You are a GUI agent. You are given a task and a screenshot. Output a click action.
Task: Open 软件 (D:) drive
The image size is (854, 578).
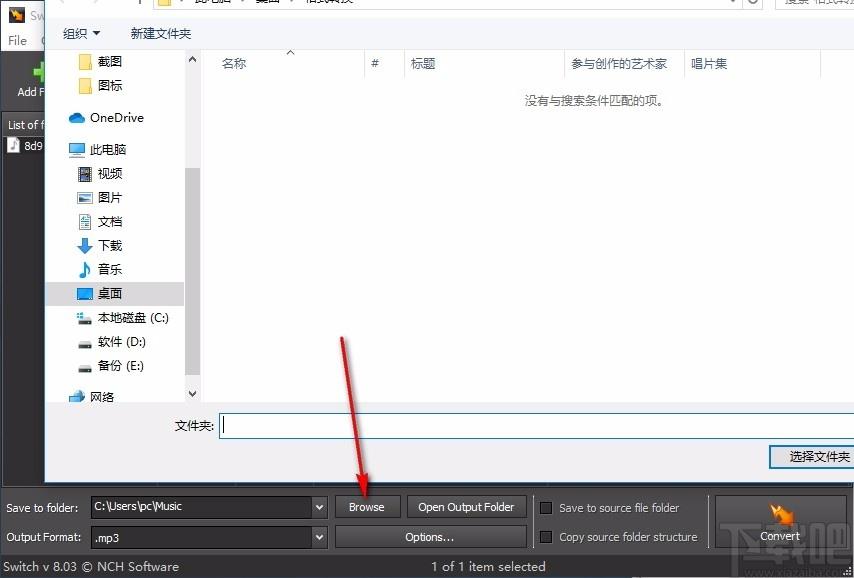click(x=121, y=342)
